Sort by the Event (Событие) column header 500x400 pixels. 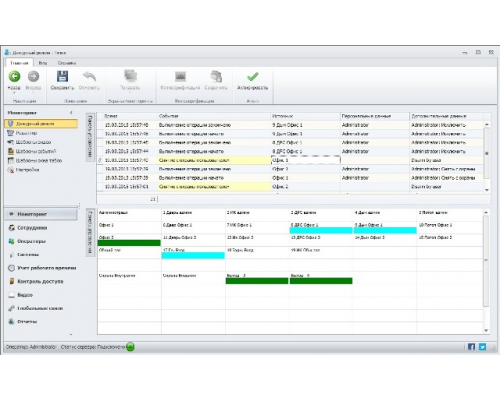pyautogui.click(x=214, y=116)
